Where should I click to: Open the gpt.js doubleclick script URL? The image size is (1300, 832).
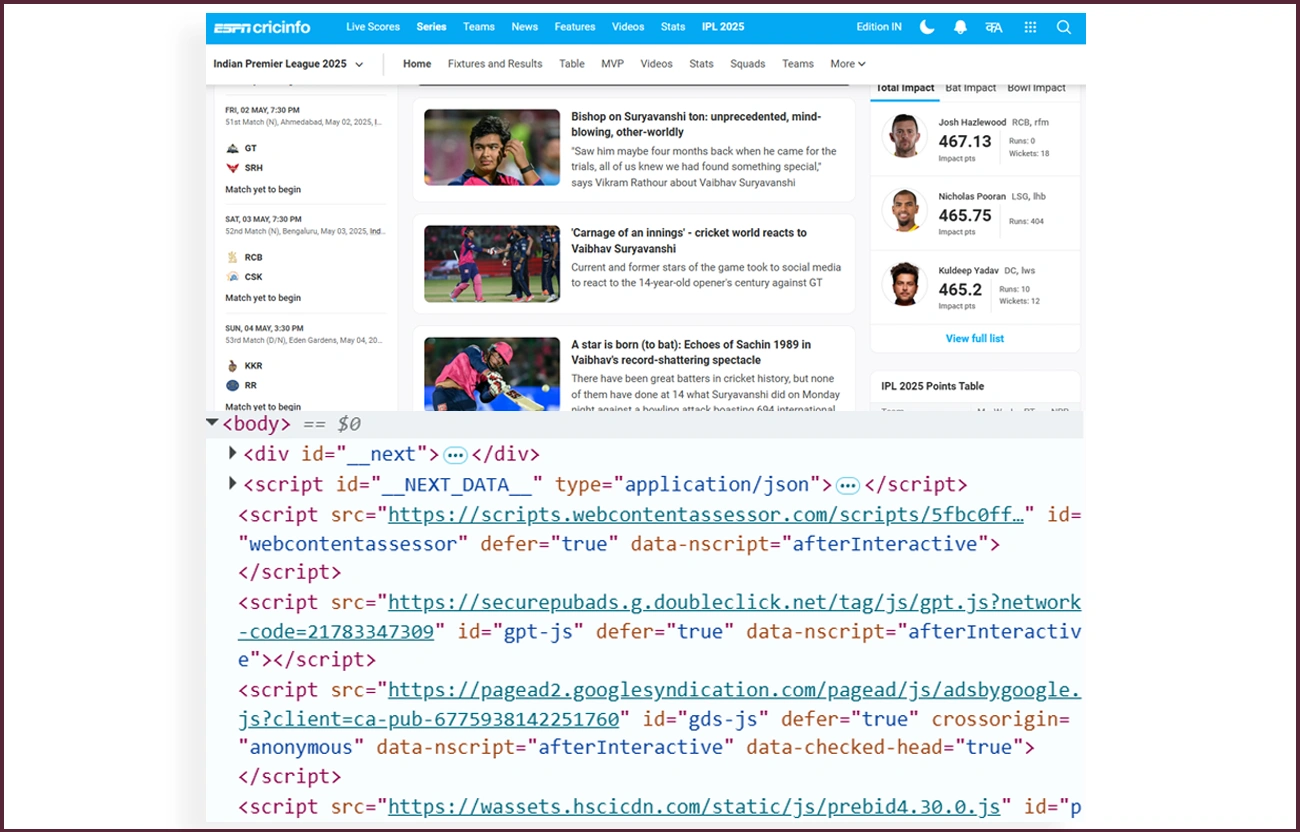coord(733,602)
